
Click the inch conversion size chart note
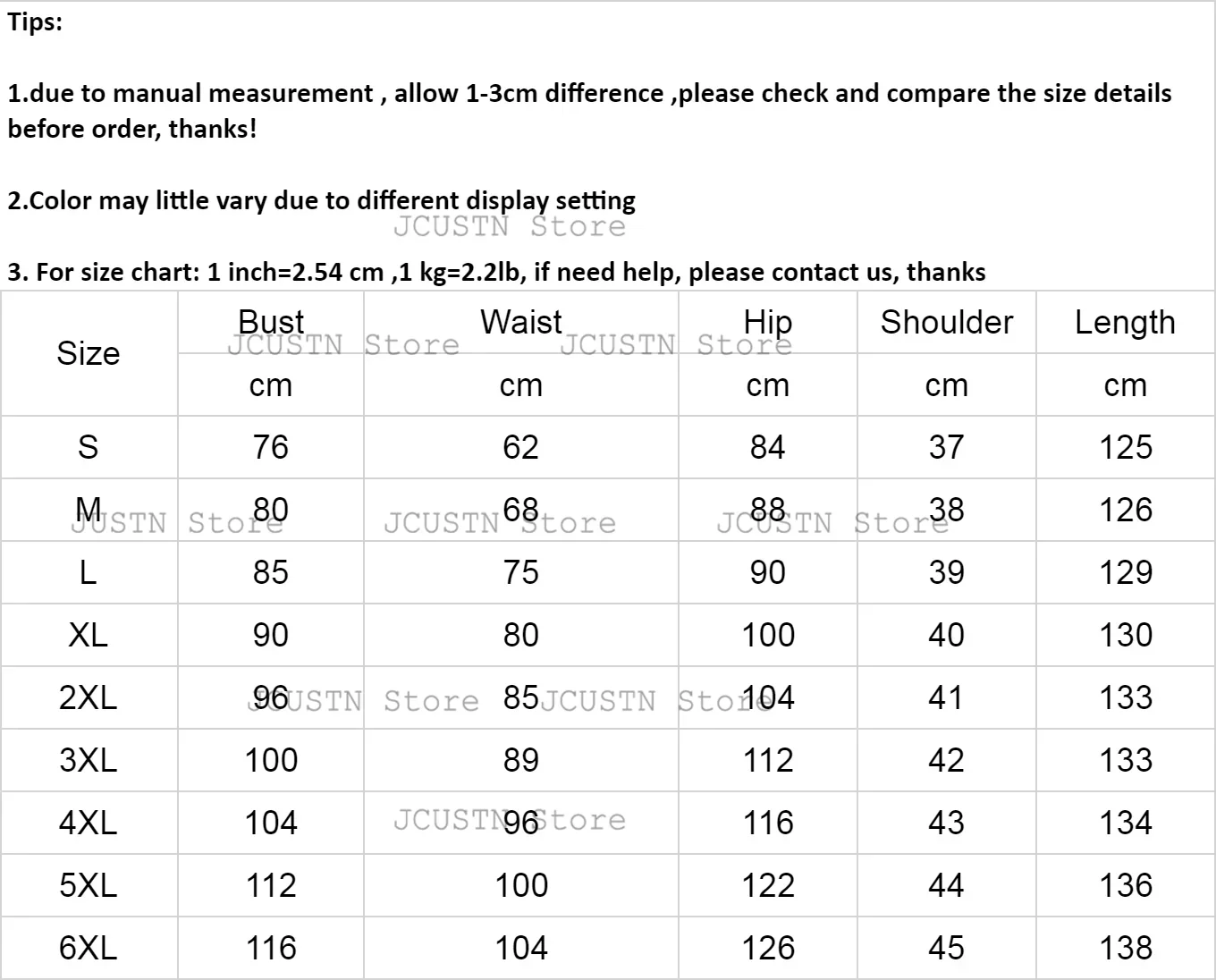tap(496, 272)
